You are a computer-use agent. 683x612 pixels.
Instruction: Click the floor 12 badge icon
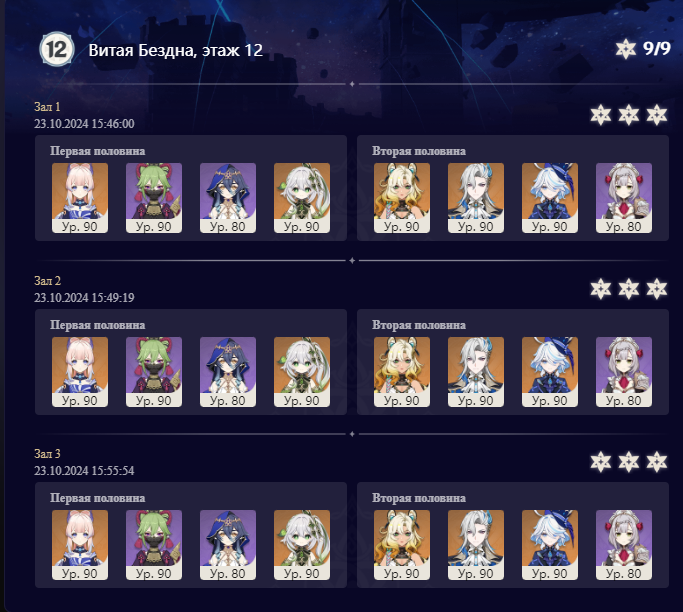(57, 50)
